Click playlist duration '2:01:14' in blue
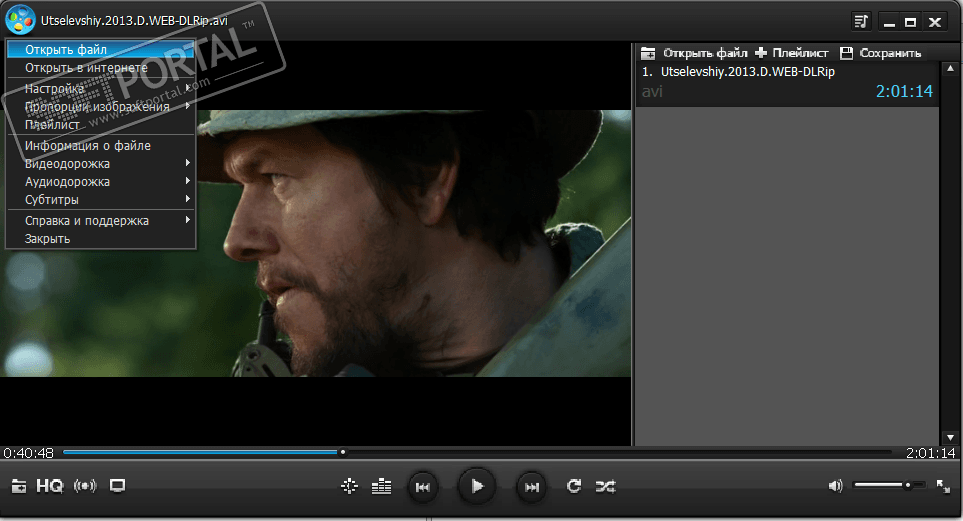963x521 pixels. 904,91
